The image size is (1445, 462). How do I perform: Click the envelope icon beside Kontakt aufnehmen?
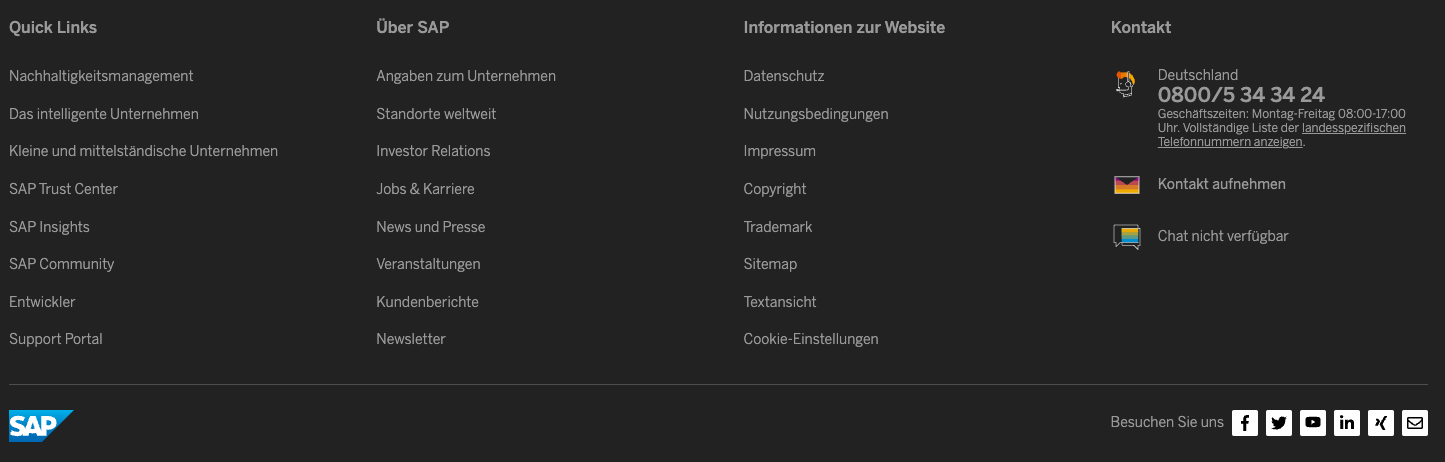1127,185
